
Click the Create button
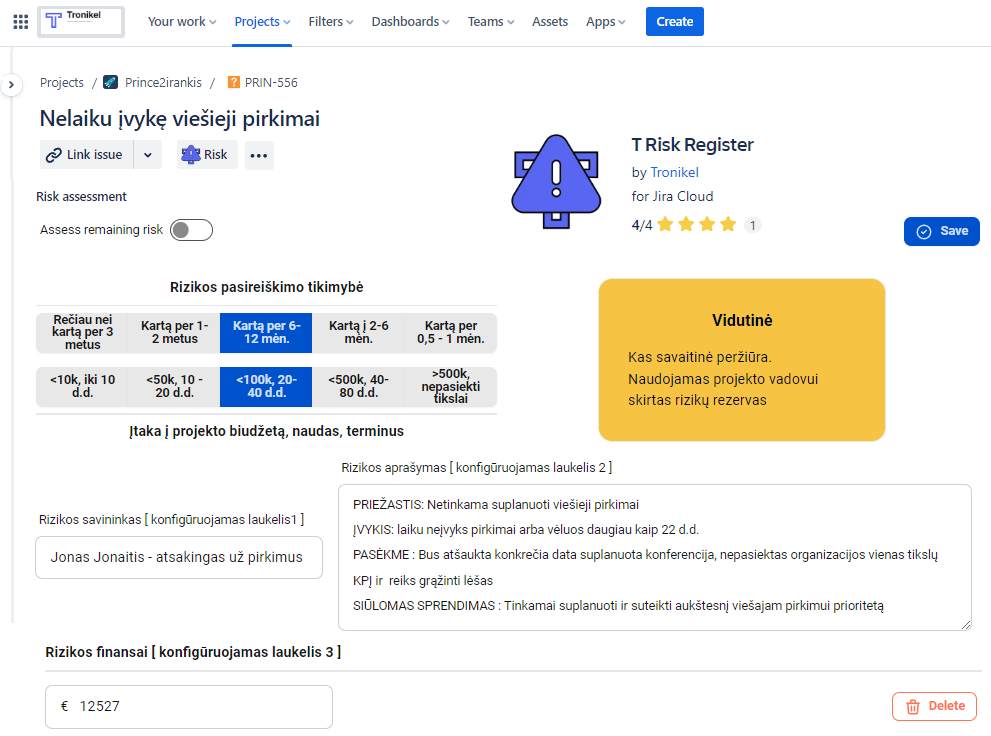[674, 22]
